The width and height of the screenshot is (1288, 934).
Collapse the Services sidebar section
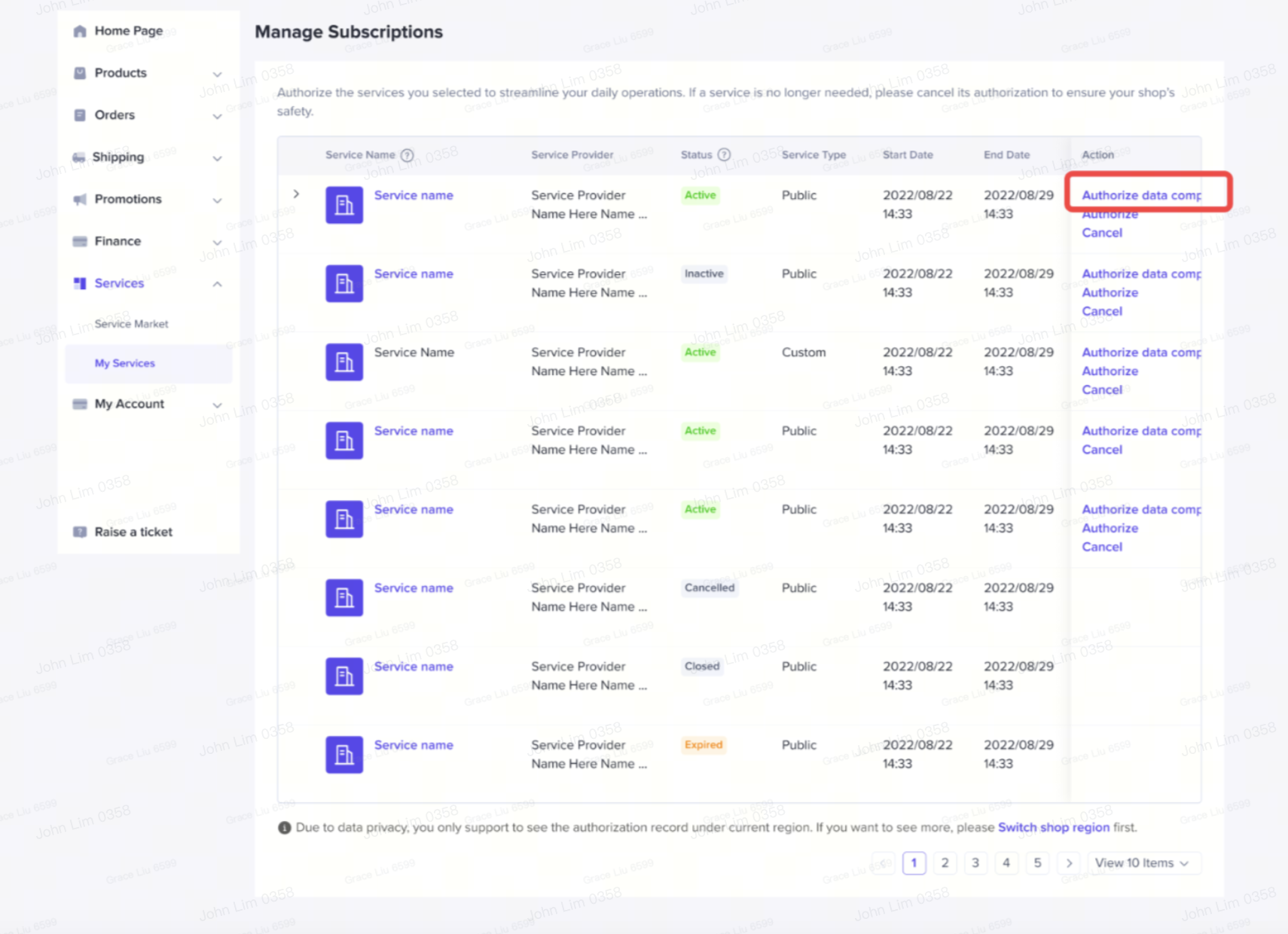[x=217, y=284]
